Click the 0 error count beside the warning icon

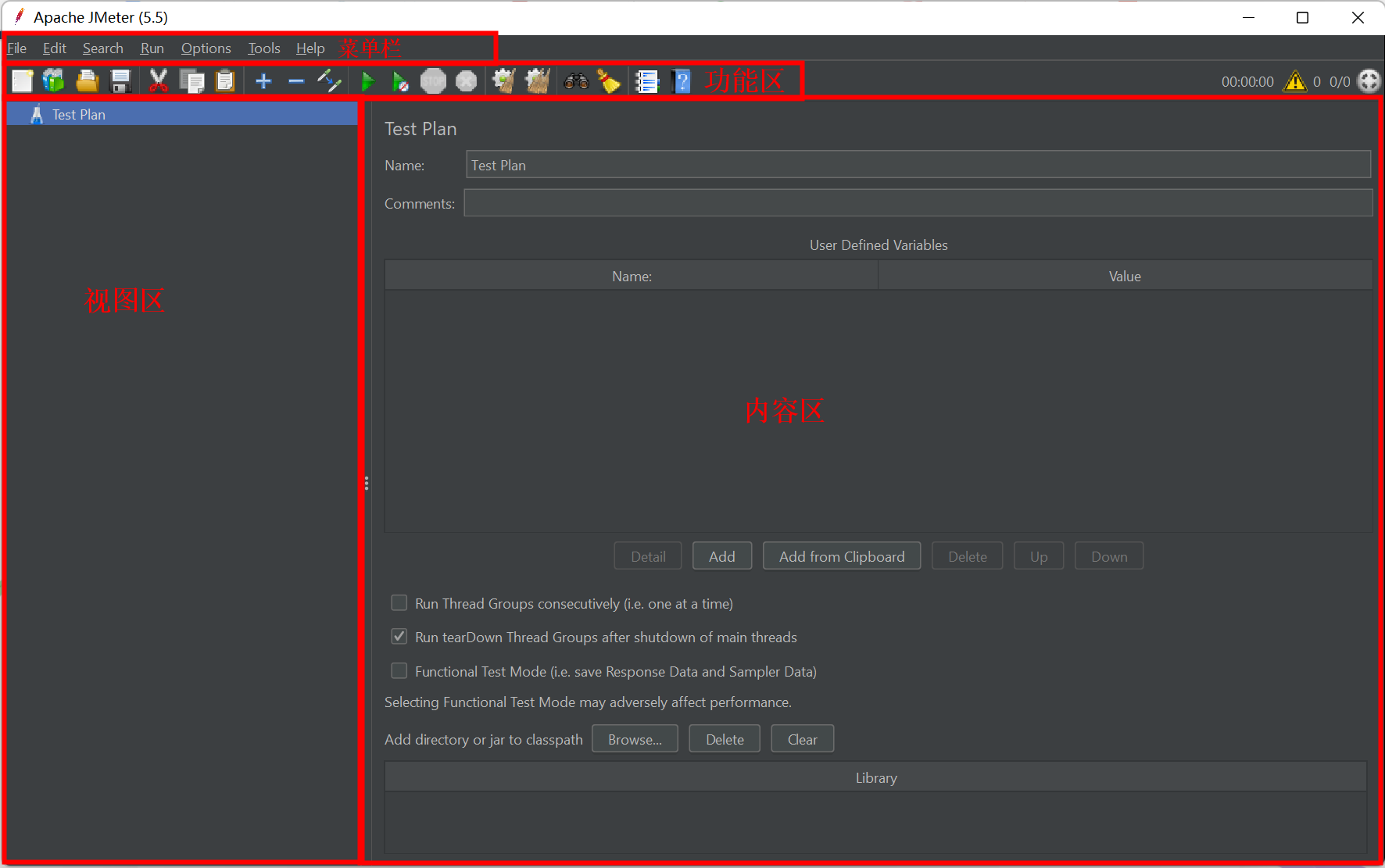(x=1317, y=81)
